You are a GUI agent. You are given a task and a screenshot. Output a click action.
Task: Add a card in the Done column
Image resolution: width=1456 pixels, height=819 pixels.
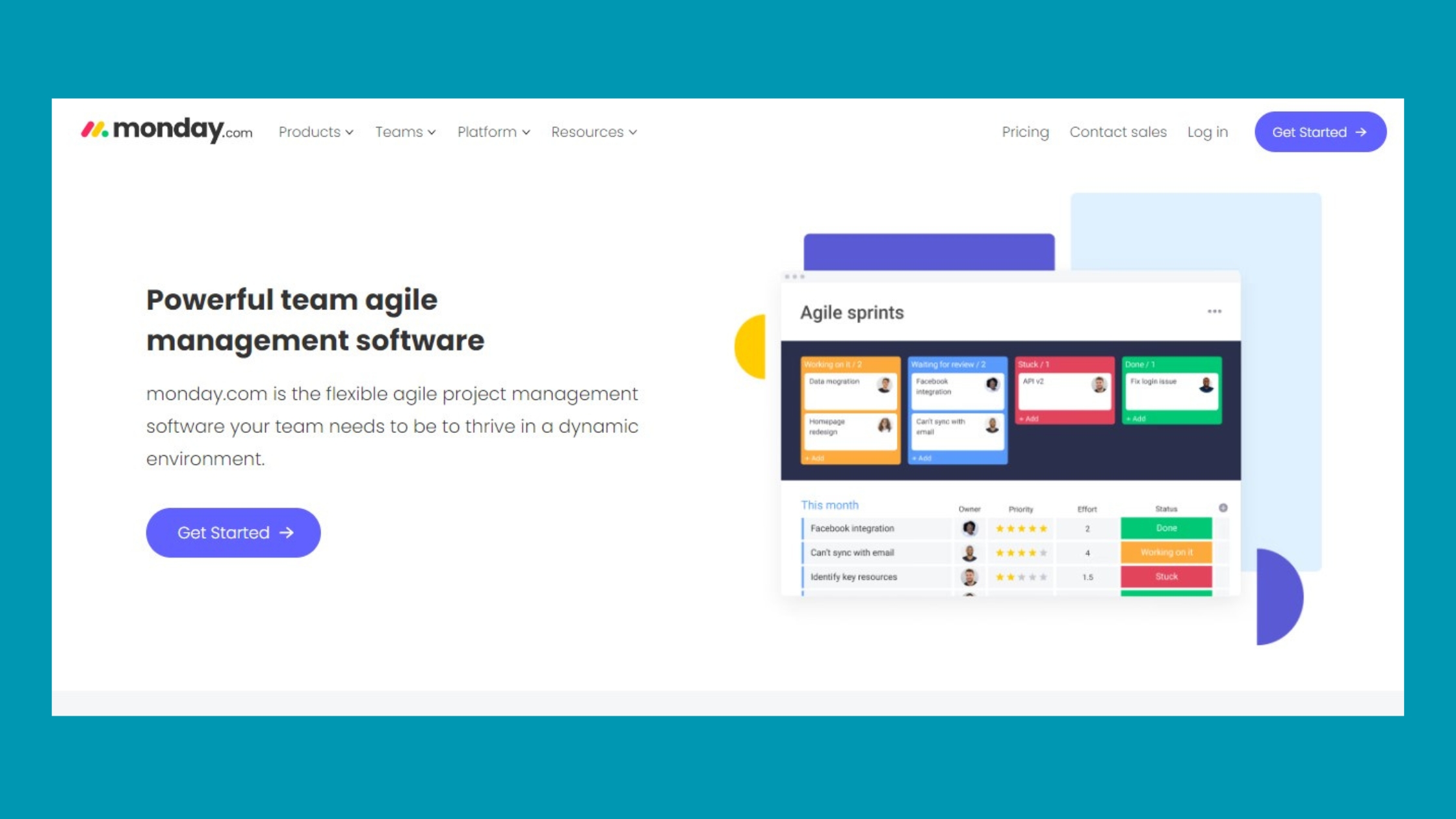click(1136, 419)
